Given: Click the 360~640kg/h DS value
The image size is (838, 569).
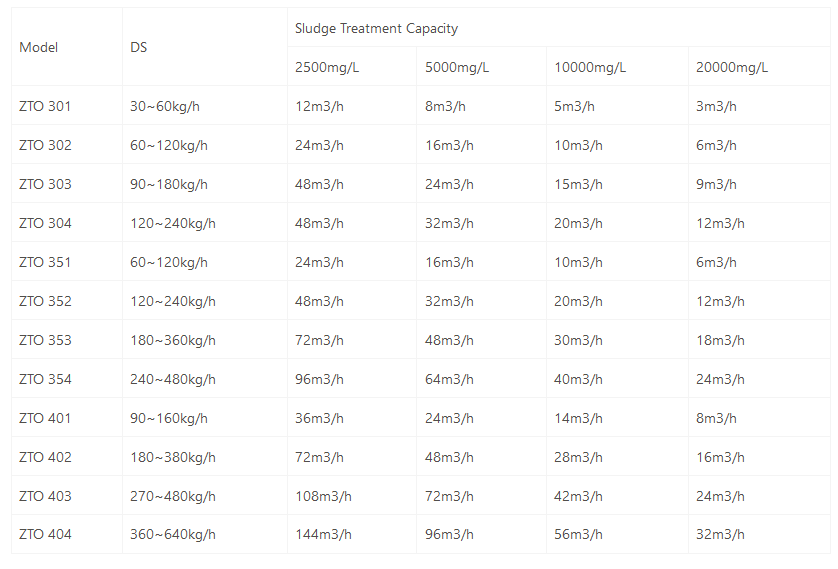Looking at the screenshot, I should point(173,535).
